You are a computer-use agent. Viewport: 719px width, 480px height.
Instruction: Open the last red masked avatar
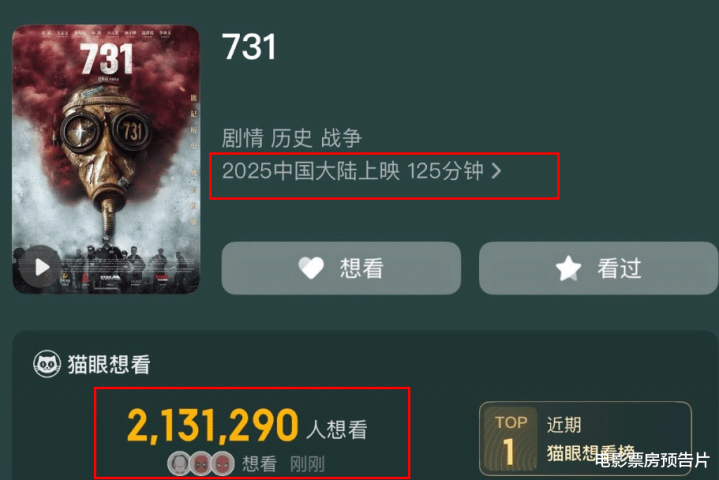click(223, 463)
